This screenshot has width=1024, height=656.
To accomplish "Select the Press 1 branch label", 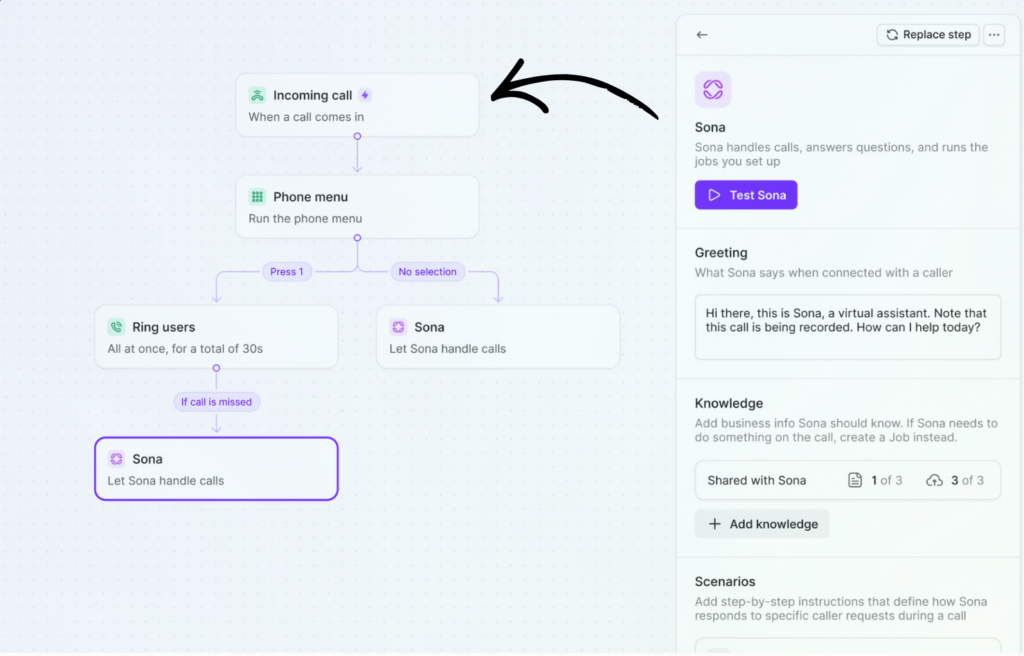I will pos(287,272).
